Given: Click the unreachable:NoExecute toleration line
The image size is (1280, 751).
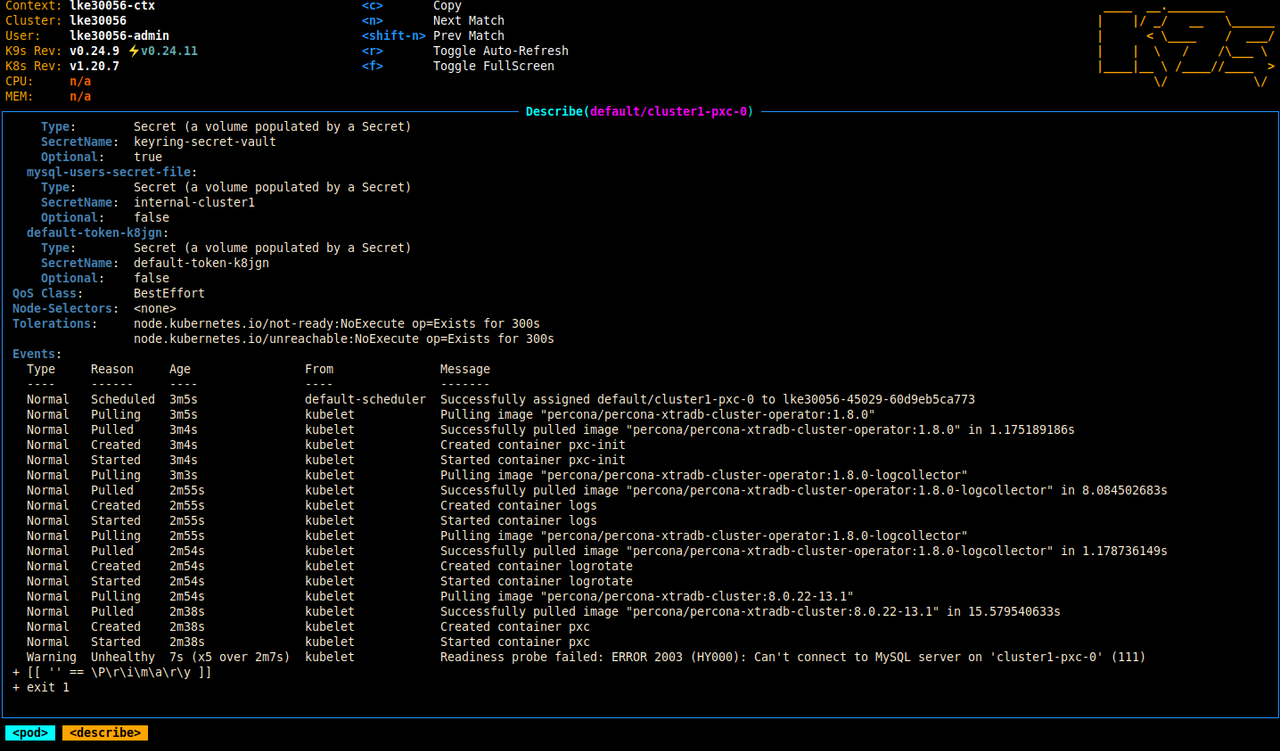Looking at the screenshot, I should 344,339.
